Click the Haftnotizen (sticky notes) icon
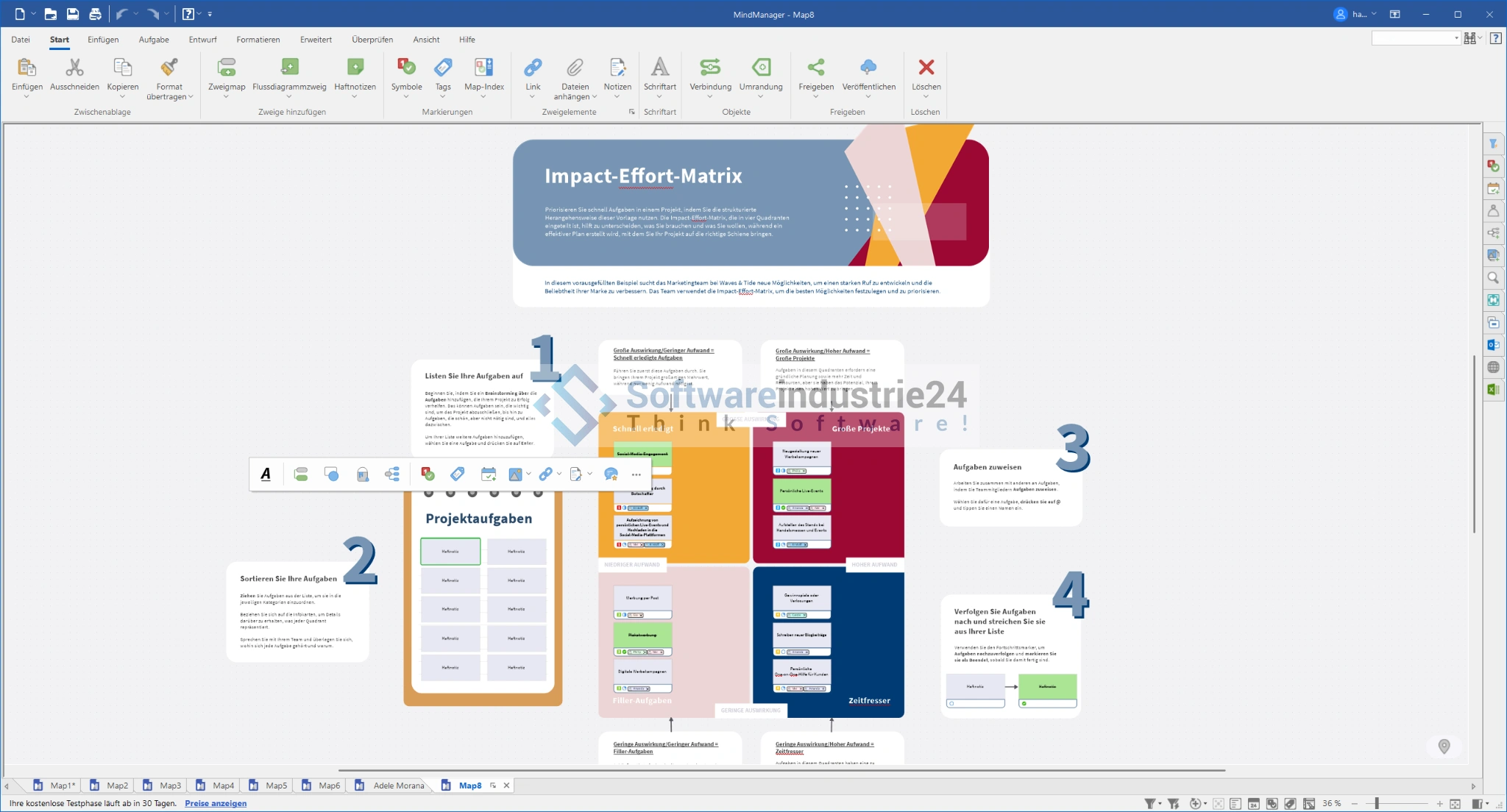The width and height of the screenshot is (1507, 812). 355,68
